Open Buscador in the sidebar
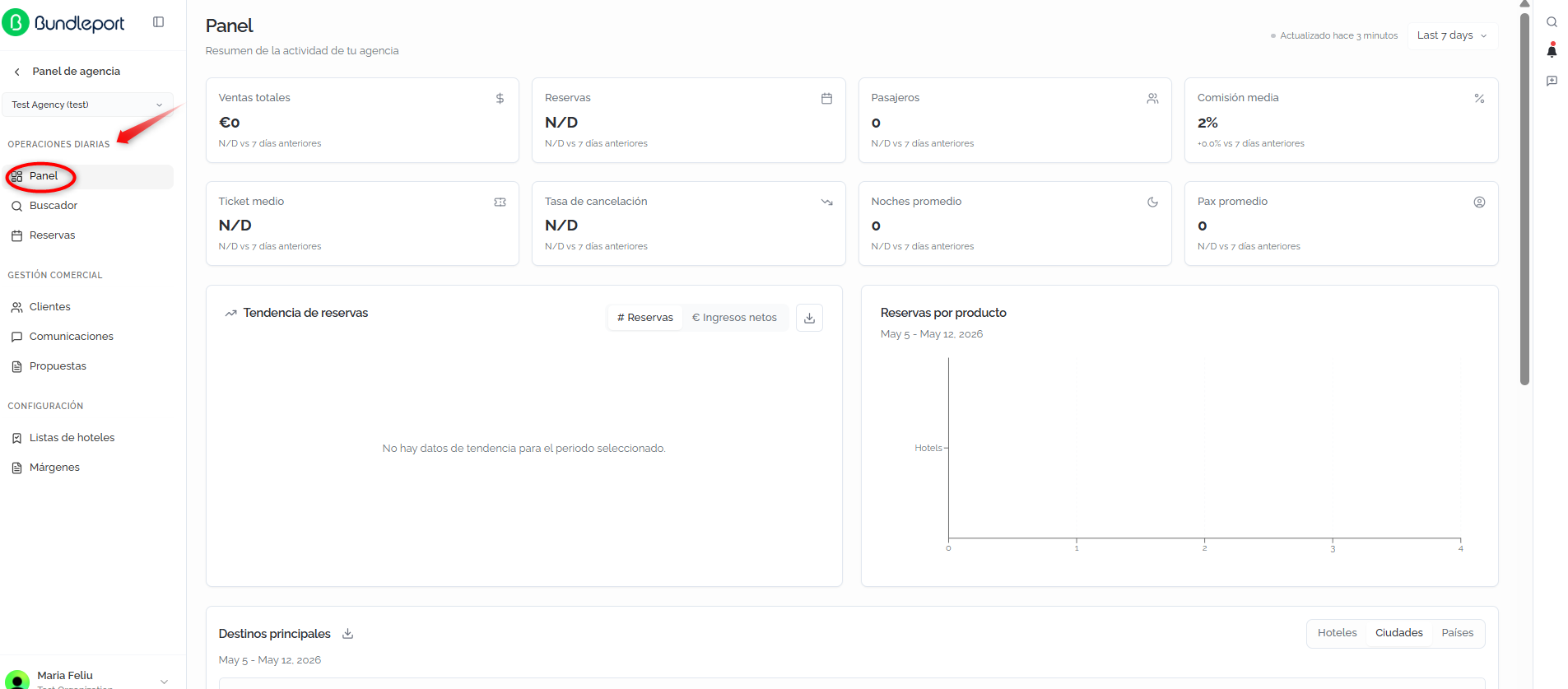The height and width of the screenshot is (689, 1568). [x=89, y=206]
